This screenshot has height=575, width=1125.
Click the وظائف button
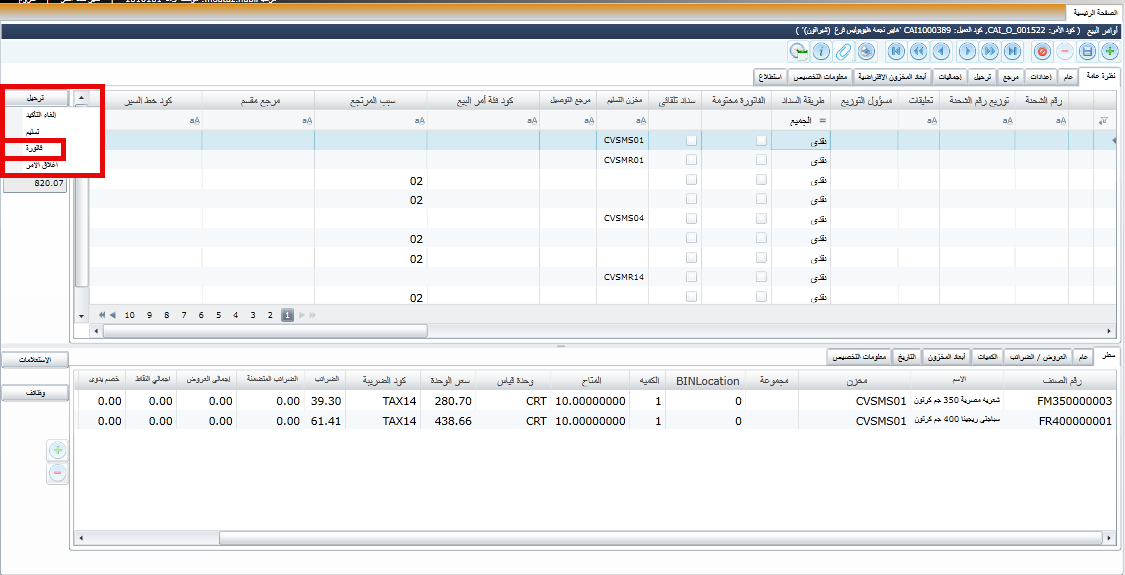click(x=36, y=394)
